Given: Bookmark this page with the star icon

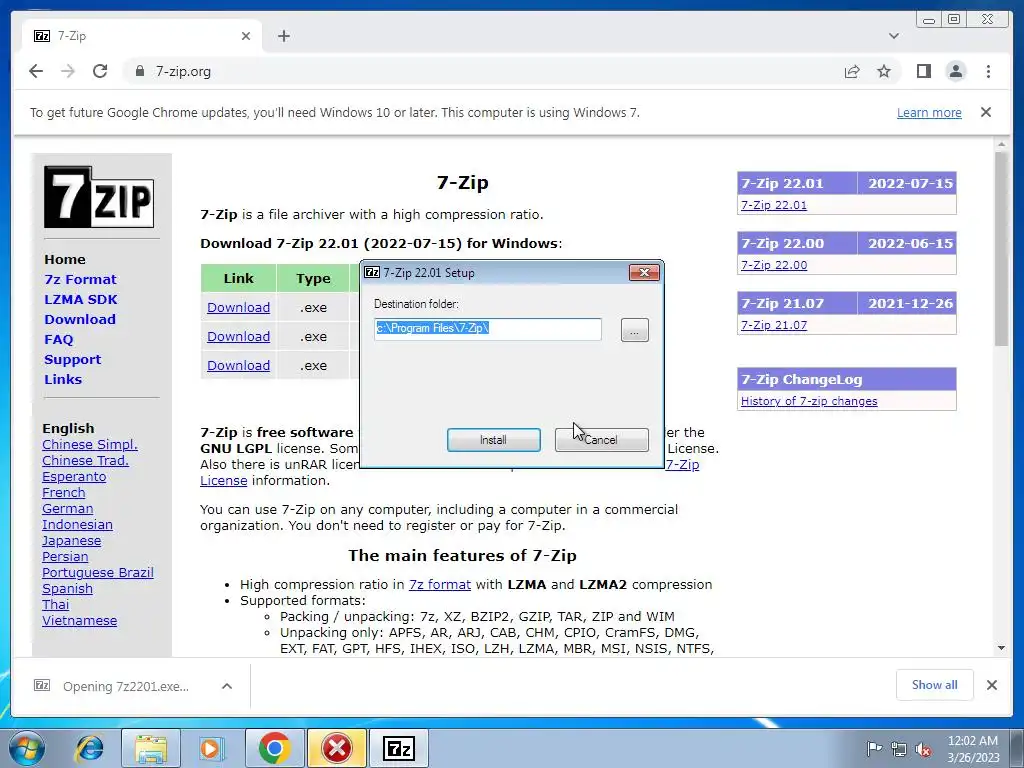Looking at the screenshot, I should tap(884, 71).
